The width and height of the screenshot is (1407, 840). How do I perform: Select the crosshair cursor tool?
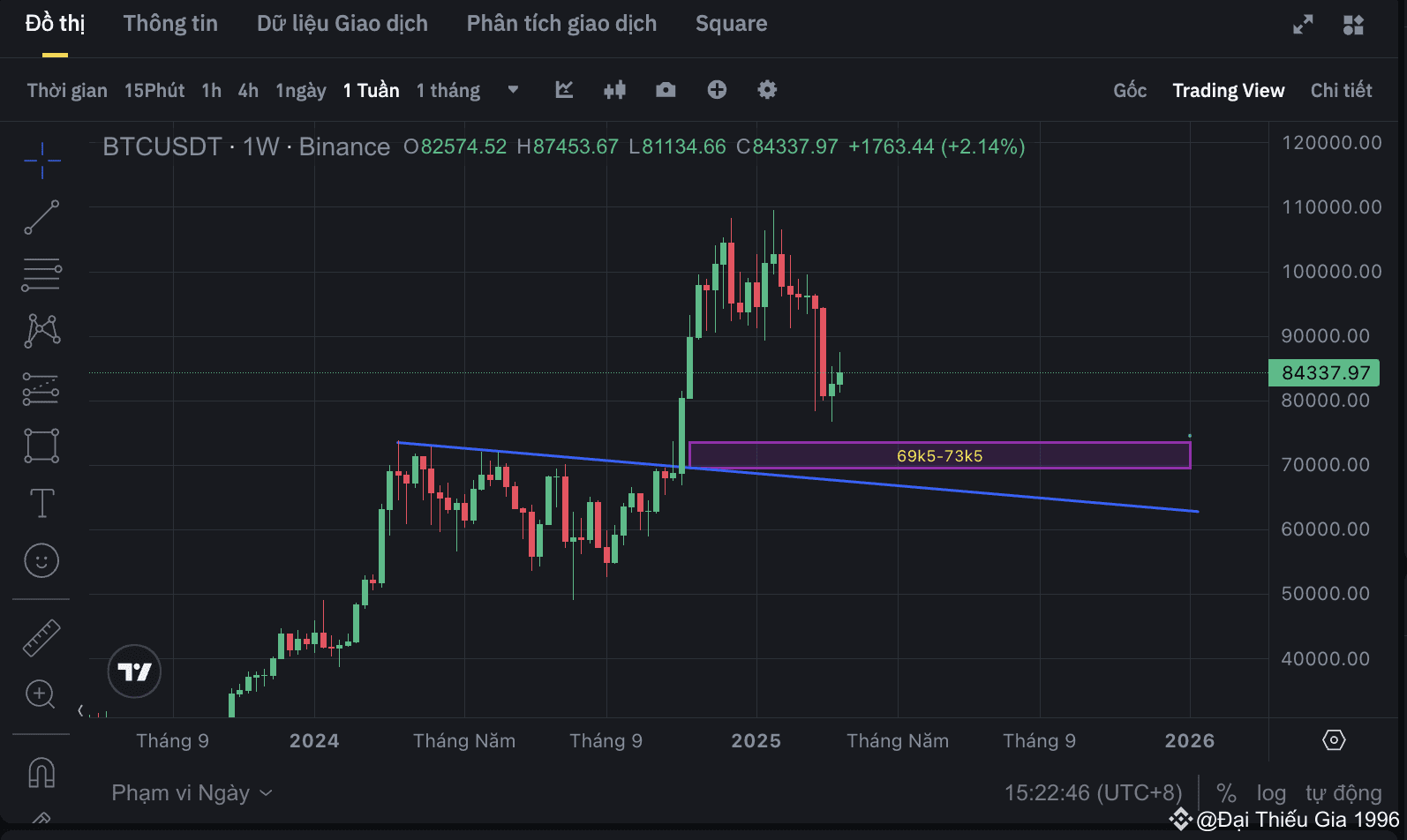click(41, 160)
